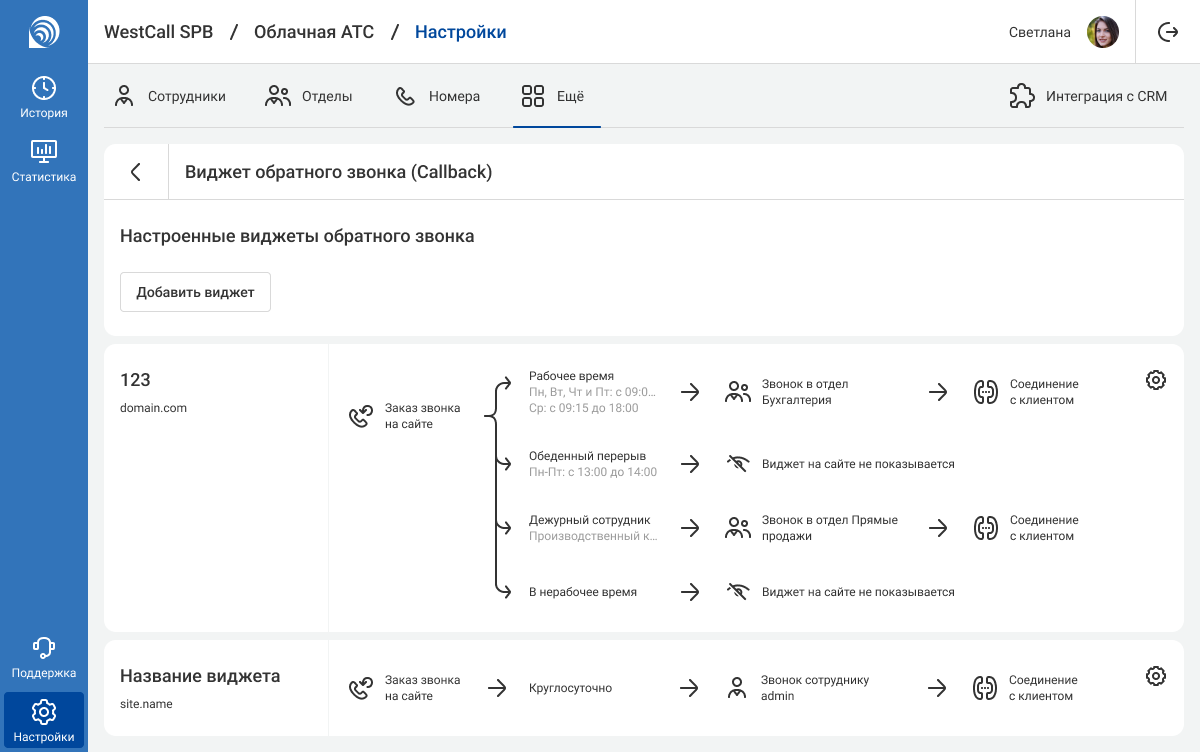Click Виджет обратного звонка (Callback) heading
Viewport: 1200px width, 752px height.
click(x=339, y=172)
